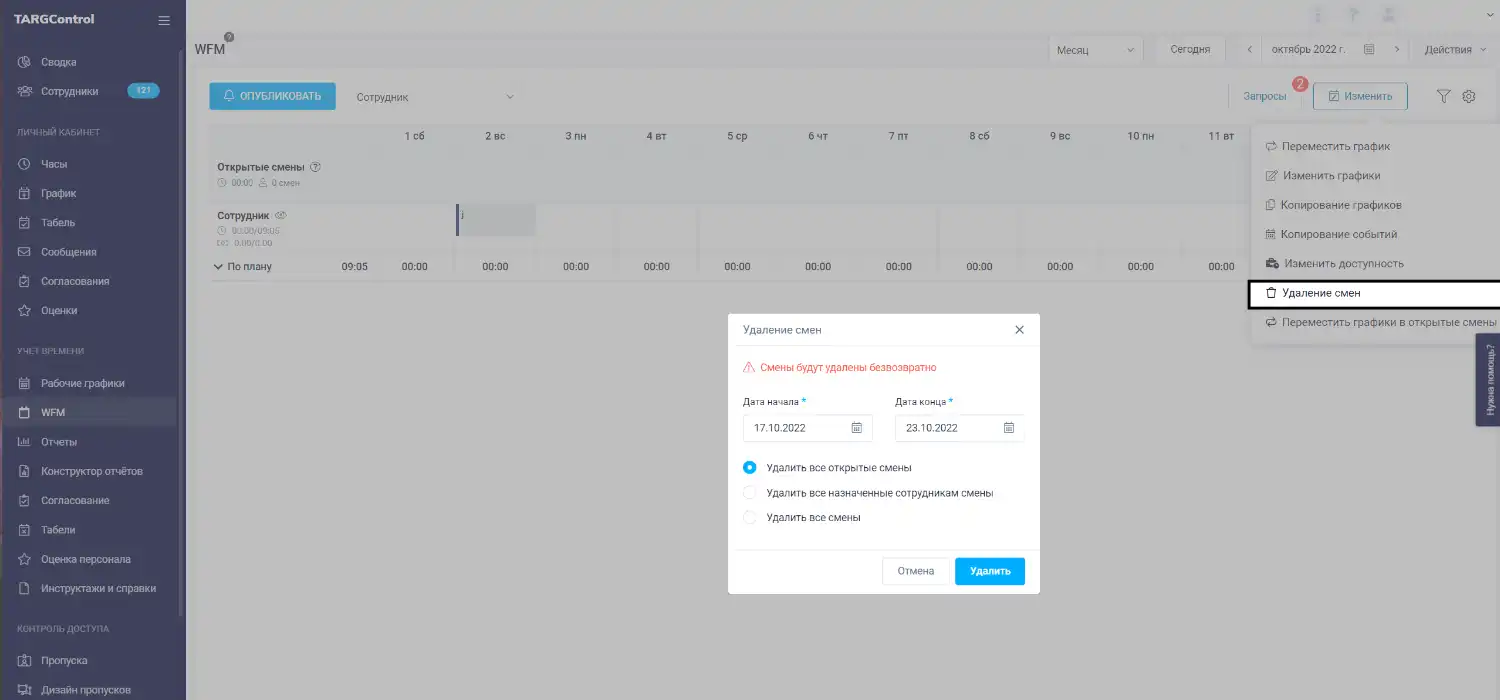Toggle the sidebar hamburger menu
This screenshot has width=1500, height=700.
click(164, 20)
